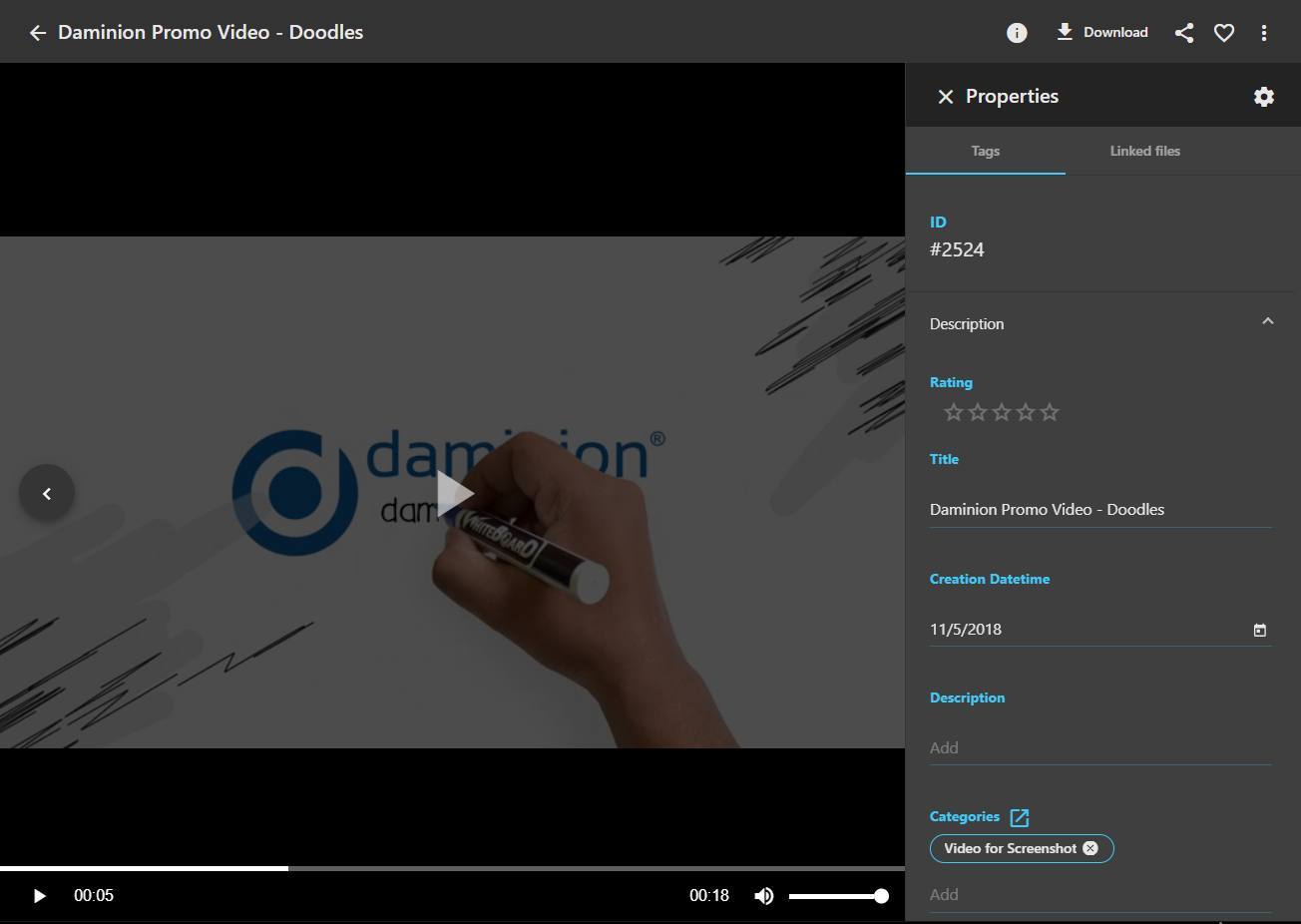Remove the Video for Screenshot category
The image size is (1301, 924).
(x=1090, y=848)
